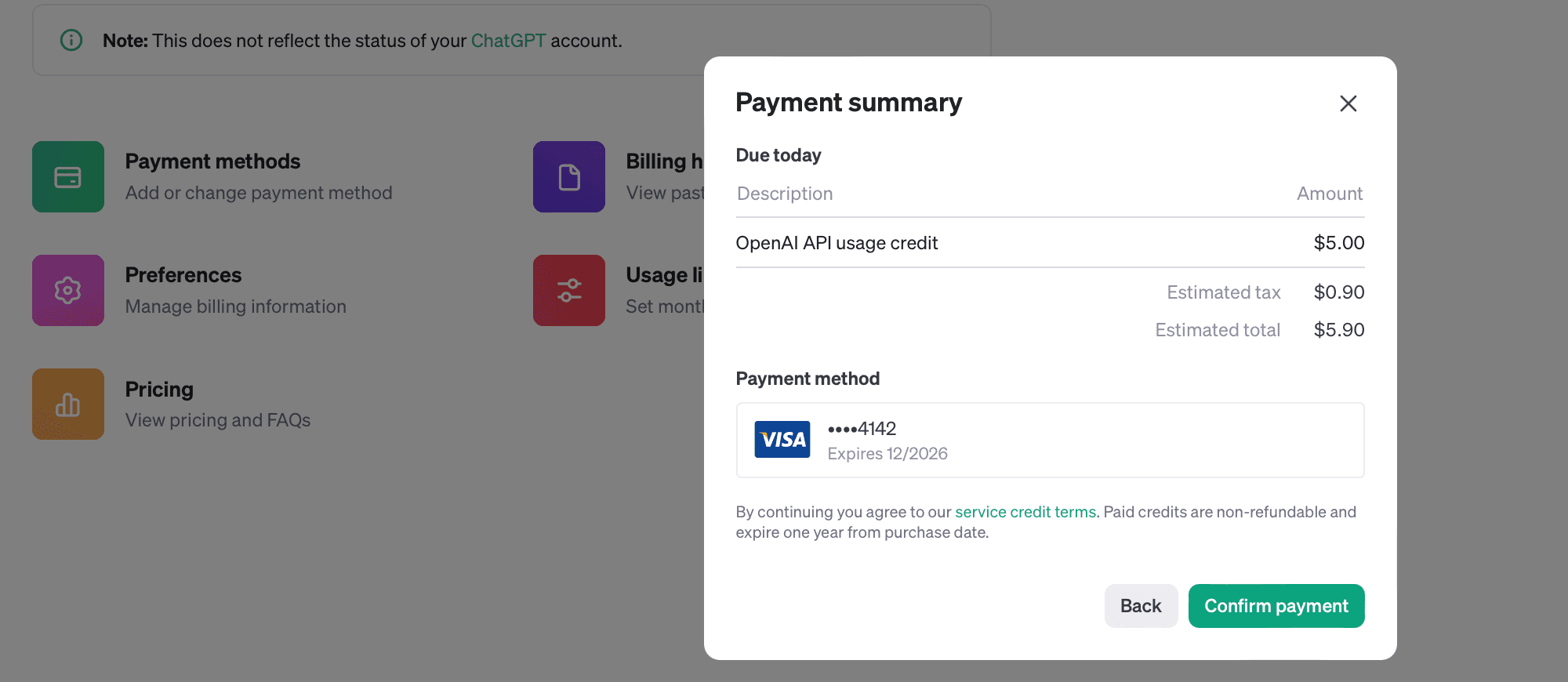Screen dimensions: 1568x682
Task: Click the green Payment methods card icon
Action: click(68, 176)
